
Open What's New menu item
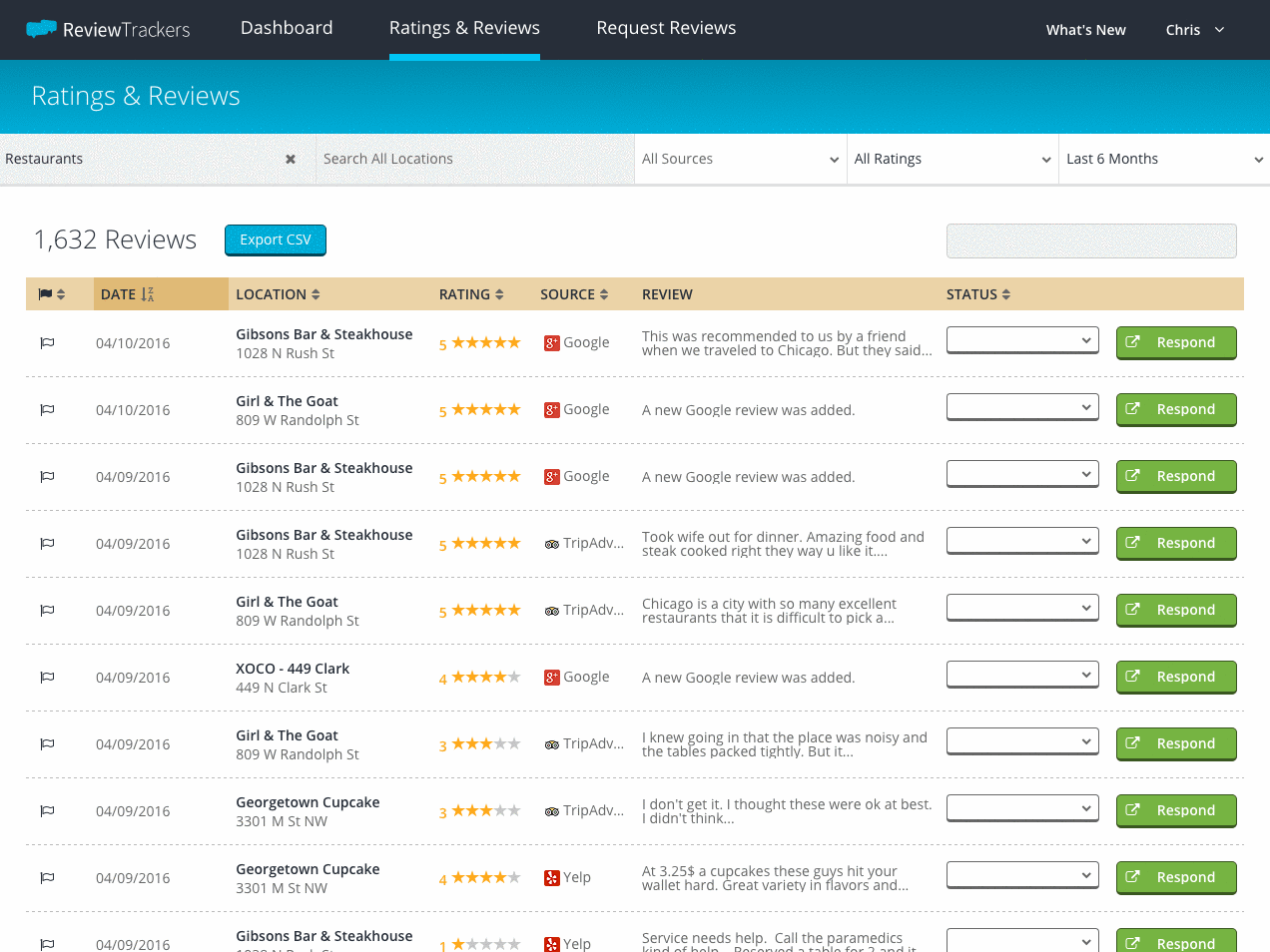tap(1085, 30)
